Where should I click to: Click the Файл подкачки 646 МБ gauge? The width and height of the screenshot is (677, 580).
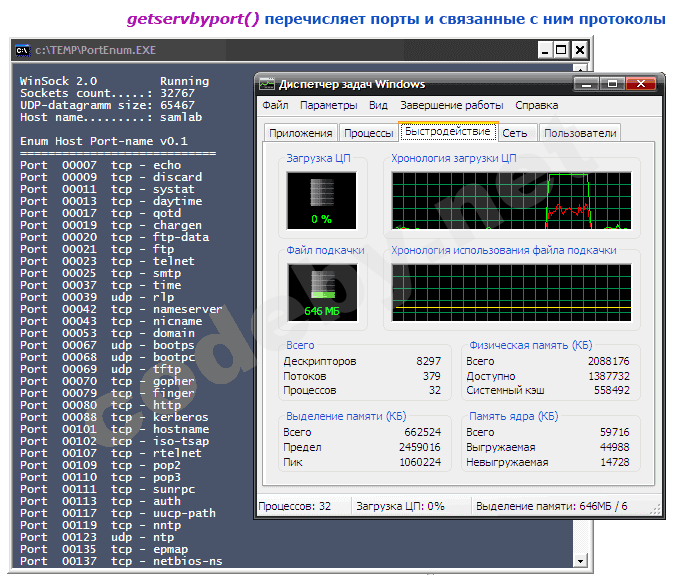click(x=320, y=291)
